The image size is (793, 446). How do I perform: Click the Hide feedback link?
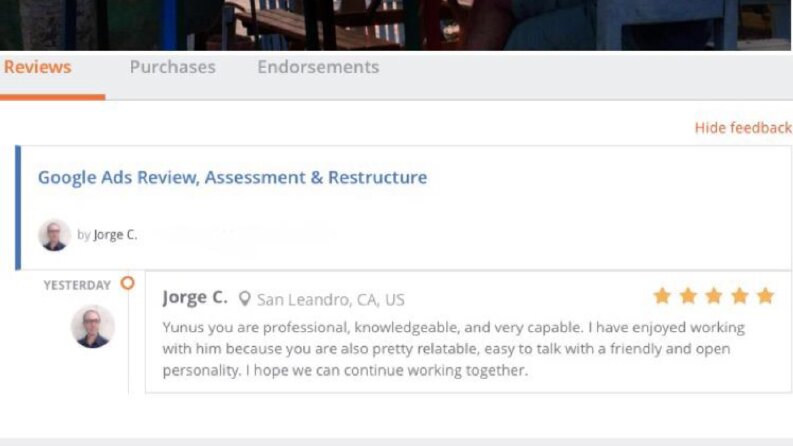pyautogui.click(x=743, y=128)
